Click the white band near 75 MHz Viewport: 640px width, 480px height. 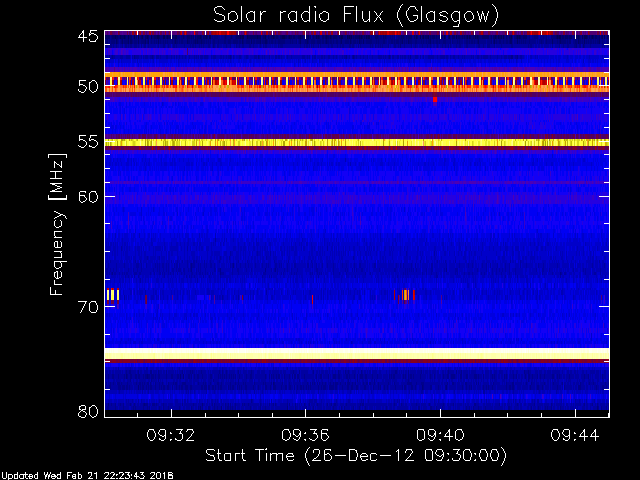[357, 353]
